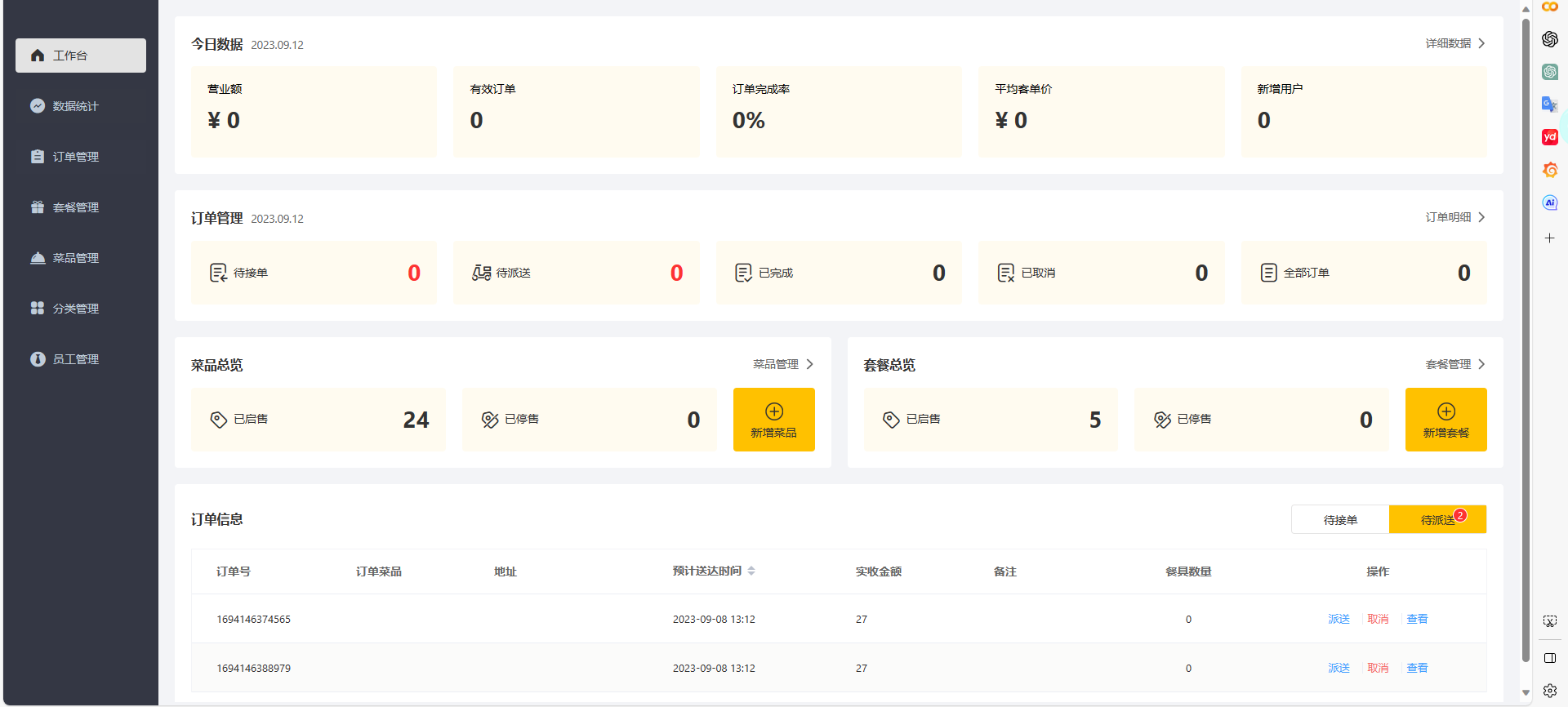Image resolution: width=1568 pixels, height=707 pixels.
Task: Open 员工管理 in the sidebar
Action: 75,359
